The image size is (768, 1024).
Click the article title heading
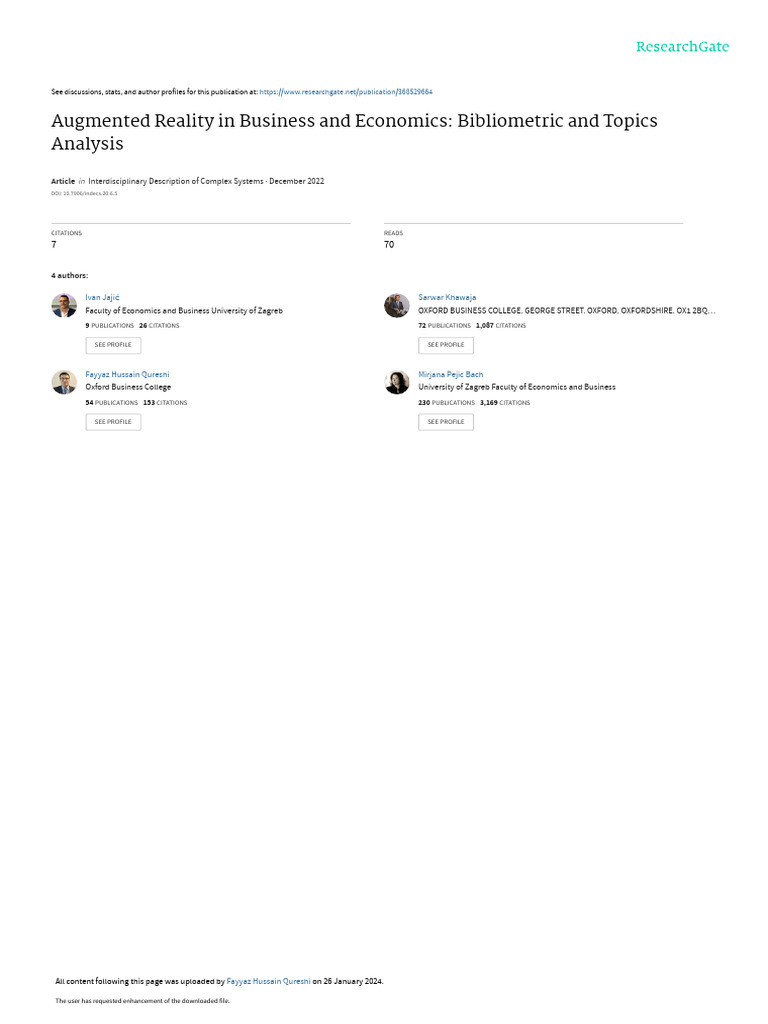(x=355, y=132)
